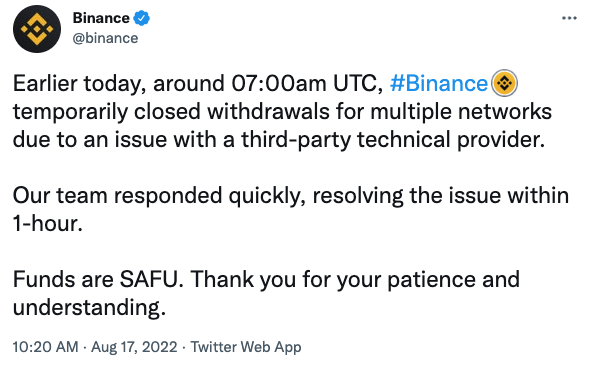
Task: Click the "Earlier today" opening words
Action: pyautogui.click(x=79, y=83)
